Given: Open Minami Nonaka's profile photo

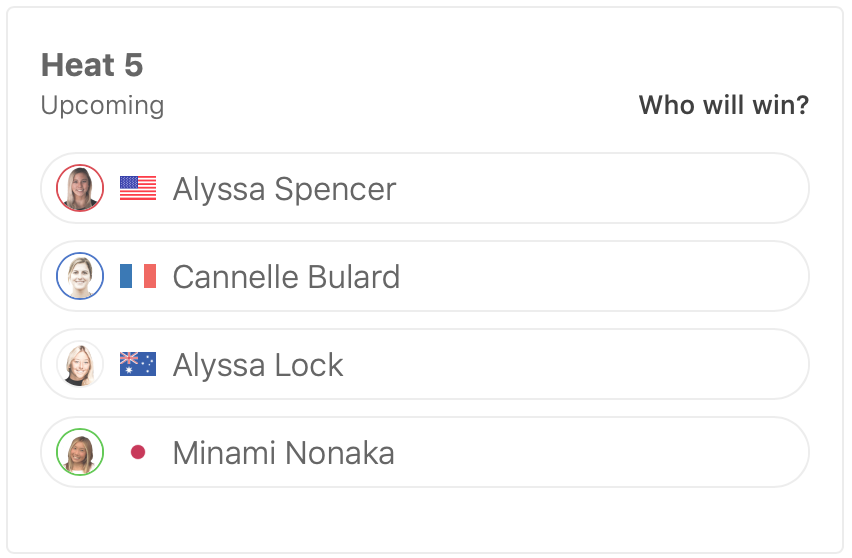Looking at the screenshot, I should click(x=80, y=452).
